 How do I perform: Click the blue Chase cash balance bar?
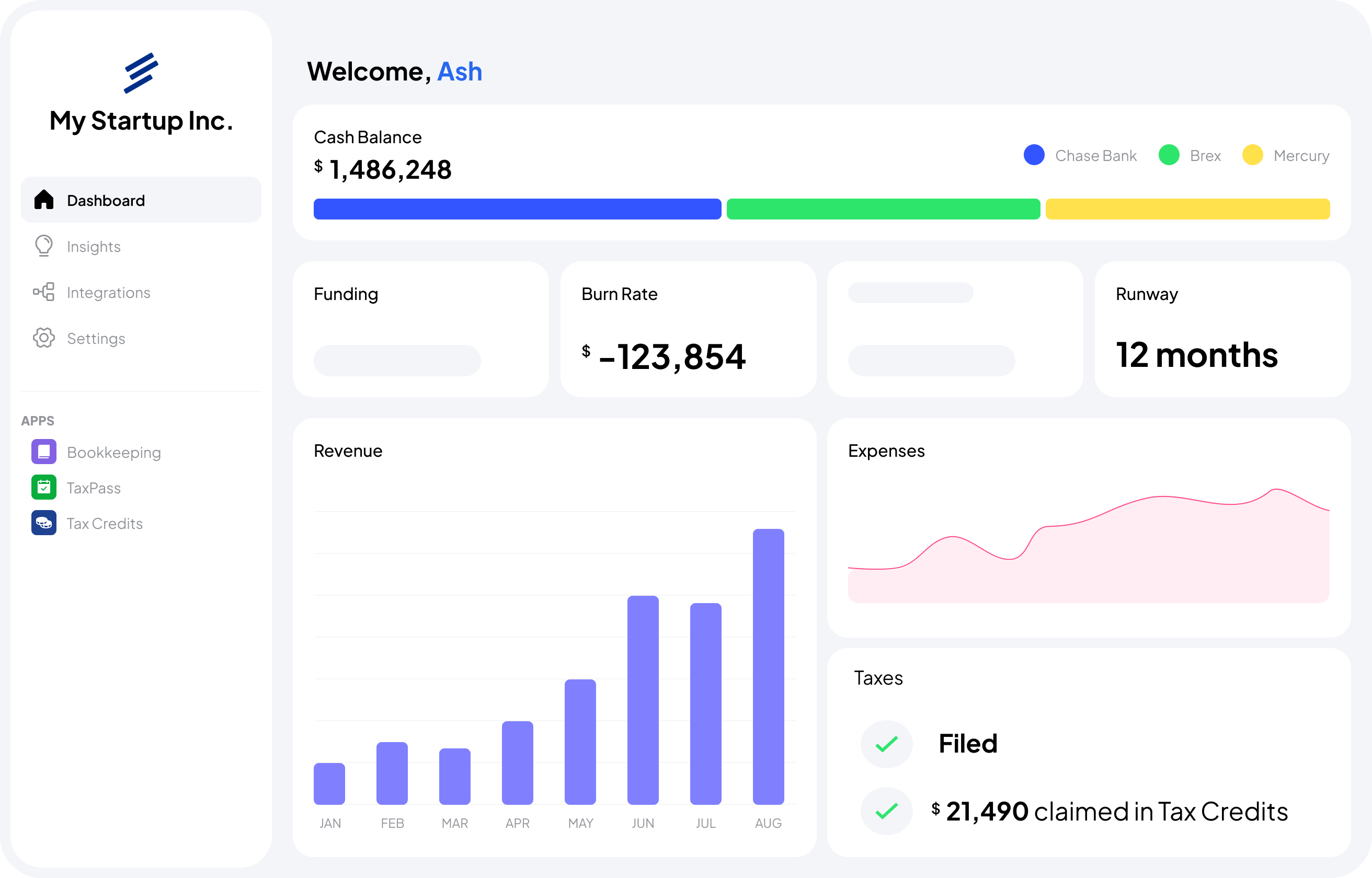click(x=517, y=209)
